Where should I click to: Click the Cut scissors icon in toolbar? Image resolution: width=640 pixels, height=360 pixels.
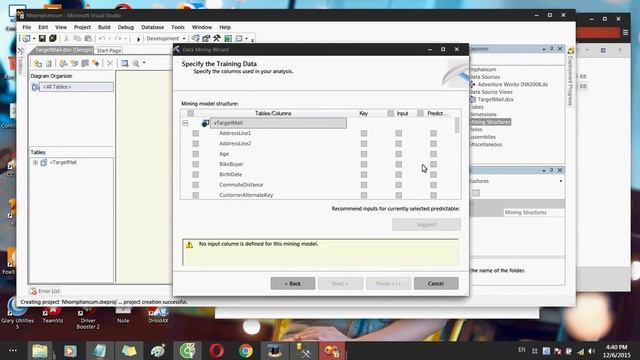pyautogui.click(x=66, y=38)
